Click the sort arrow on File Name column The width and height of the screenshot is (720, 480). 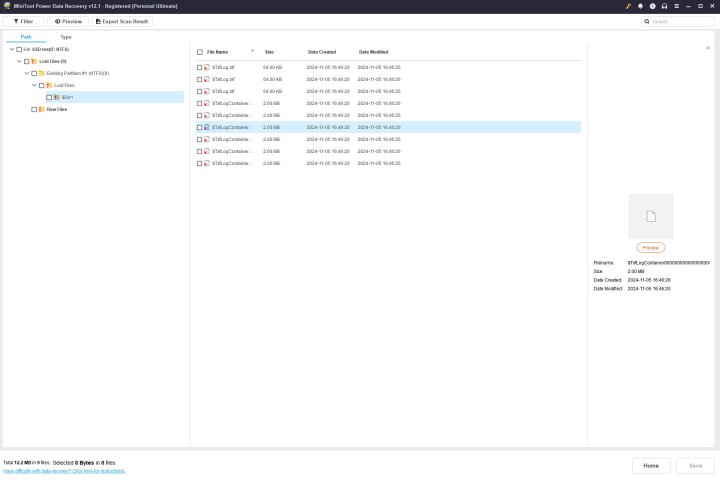click(253, 51)
